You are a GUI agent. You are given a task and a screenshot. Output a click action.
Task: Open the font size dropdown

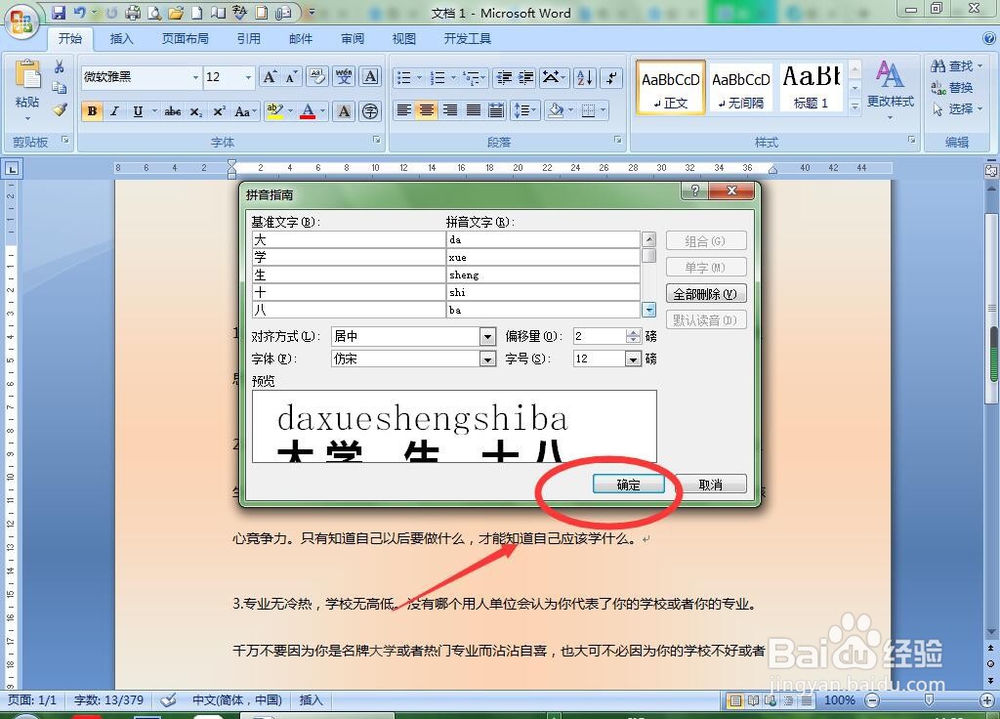pos(248,77)
